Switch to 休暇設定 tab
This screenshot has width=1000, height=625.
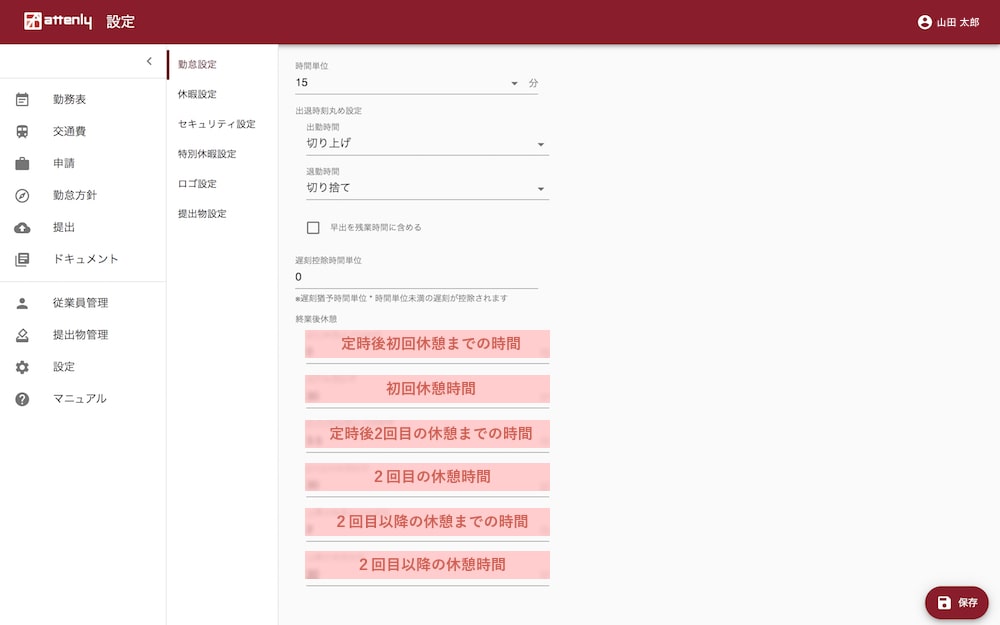(x=197, y=94)
